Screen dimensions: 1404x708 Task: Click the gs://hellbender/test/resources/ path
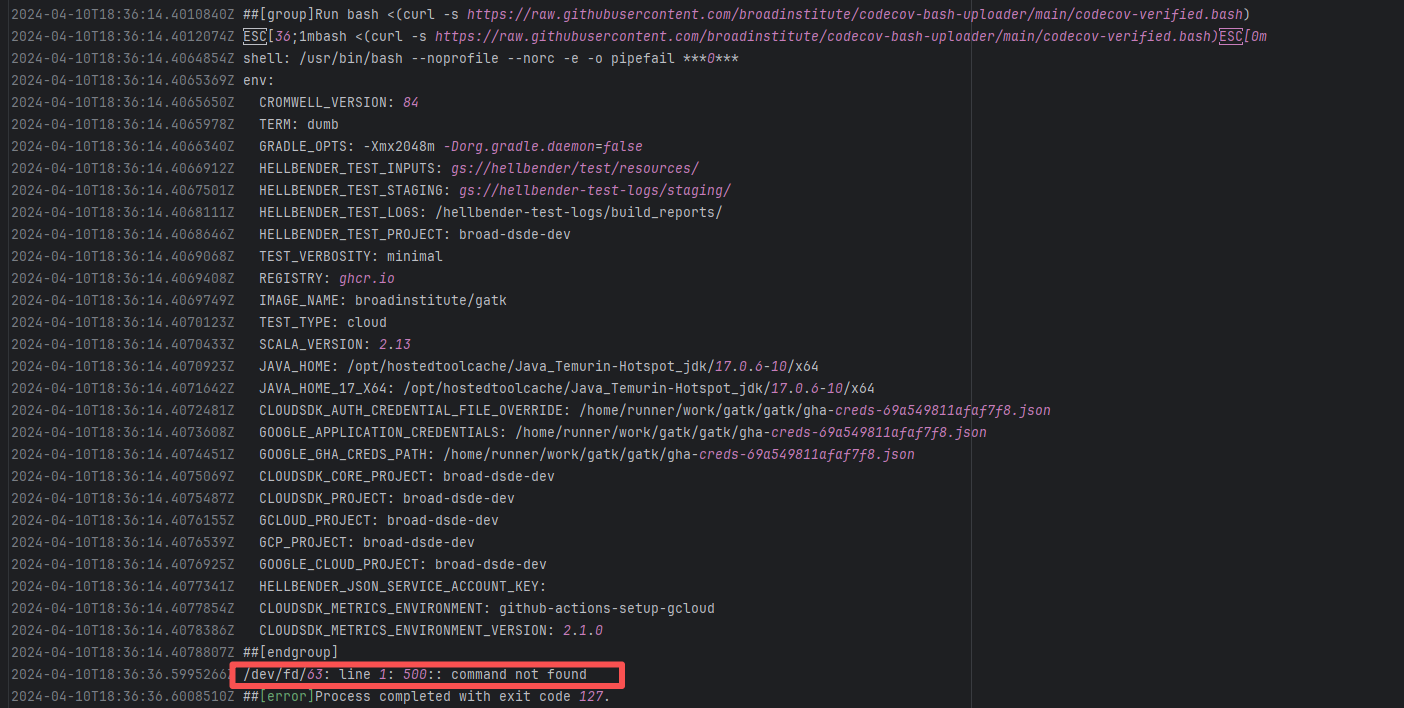(x=574, y=168)
